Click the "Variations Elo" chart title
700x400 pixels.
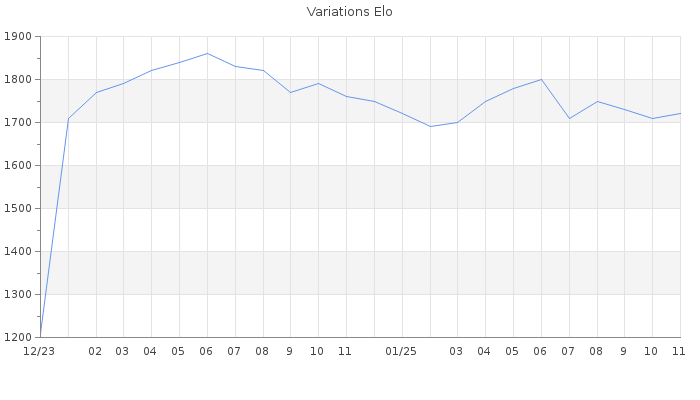tap(349, 12)
